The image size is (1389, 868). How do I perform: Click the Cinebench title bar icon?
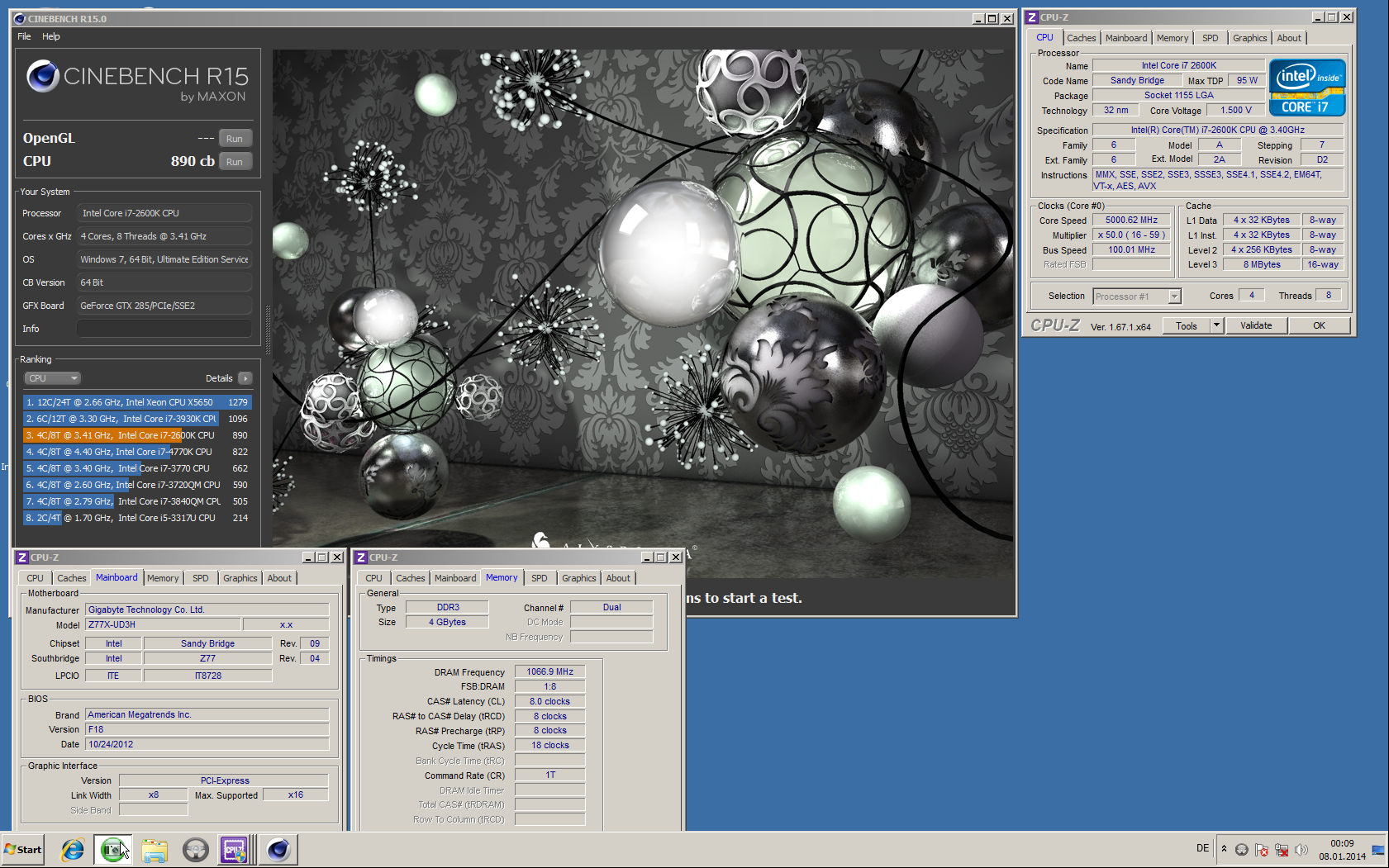tap(20, 18)
